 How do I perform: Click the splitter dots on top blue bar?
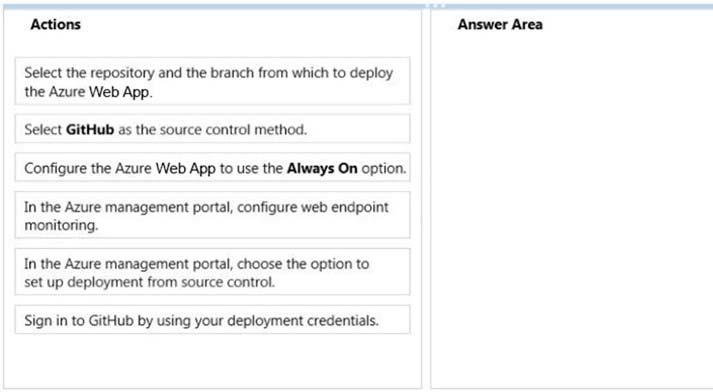click(437, 6)
